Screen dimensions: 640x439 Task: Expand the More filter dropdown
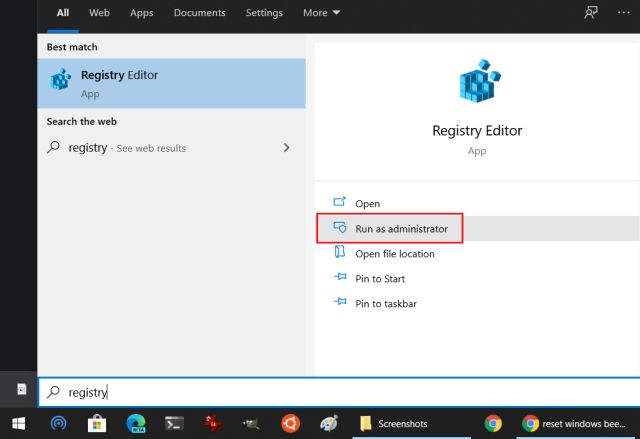coord(321,13)
